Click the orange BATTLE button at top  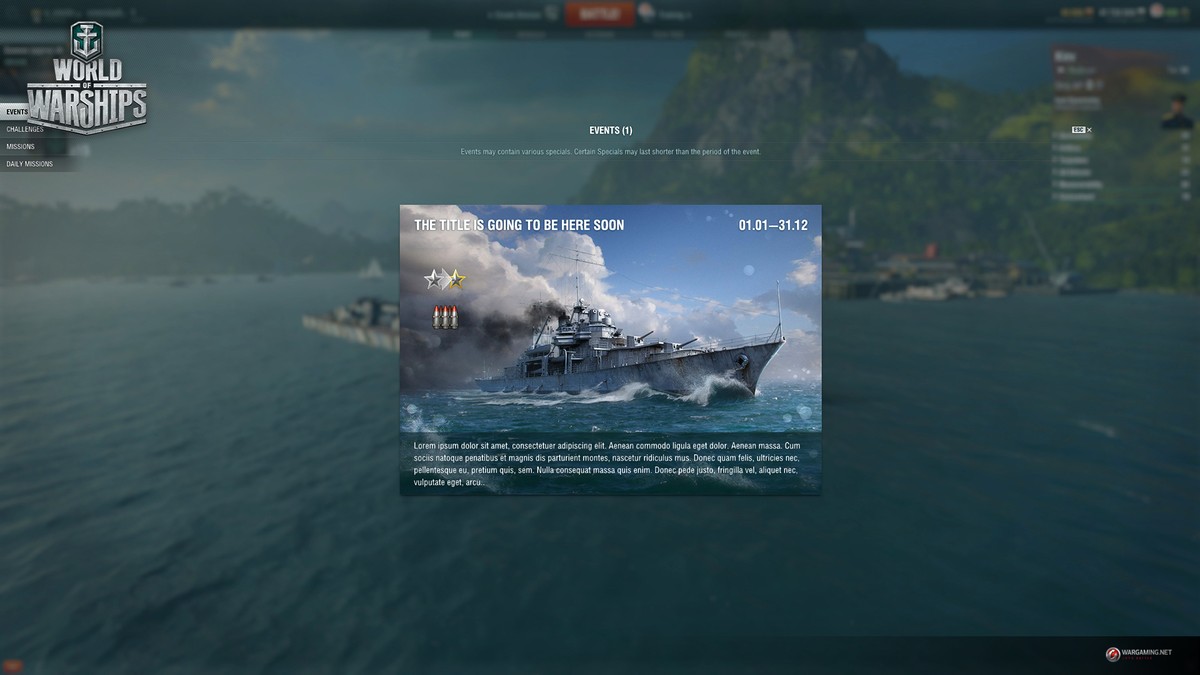pyautogui.click(x=600, y=13)
